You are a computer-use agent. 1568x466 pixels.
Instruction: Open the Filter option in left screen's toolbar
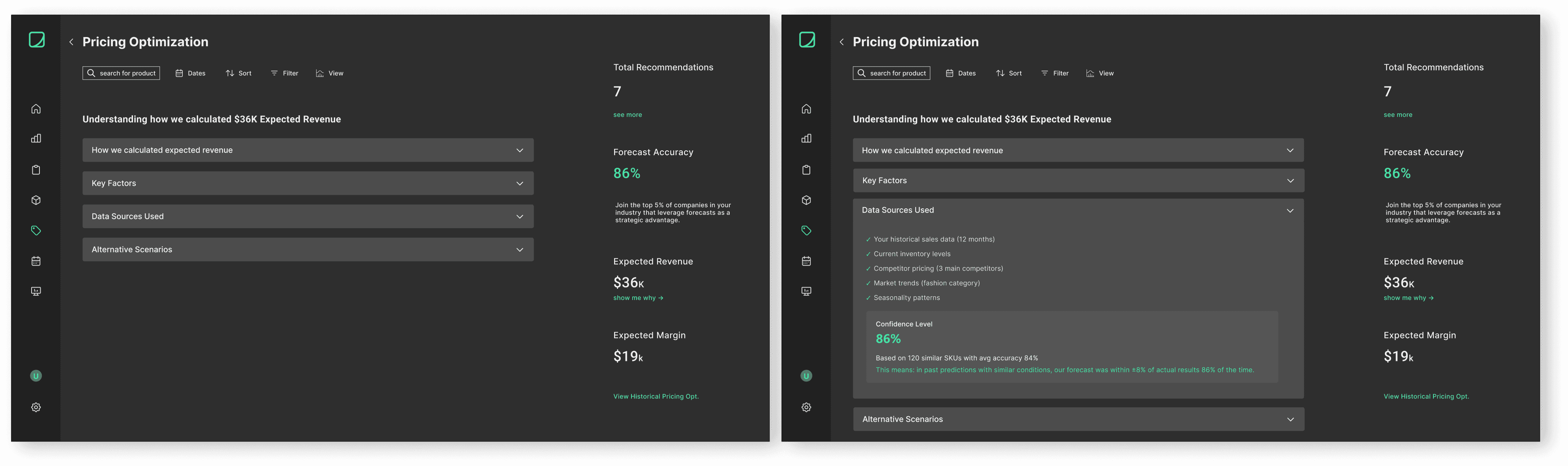[x=284, y=73]
